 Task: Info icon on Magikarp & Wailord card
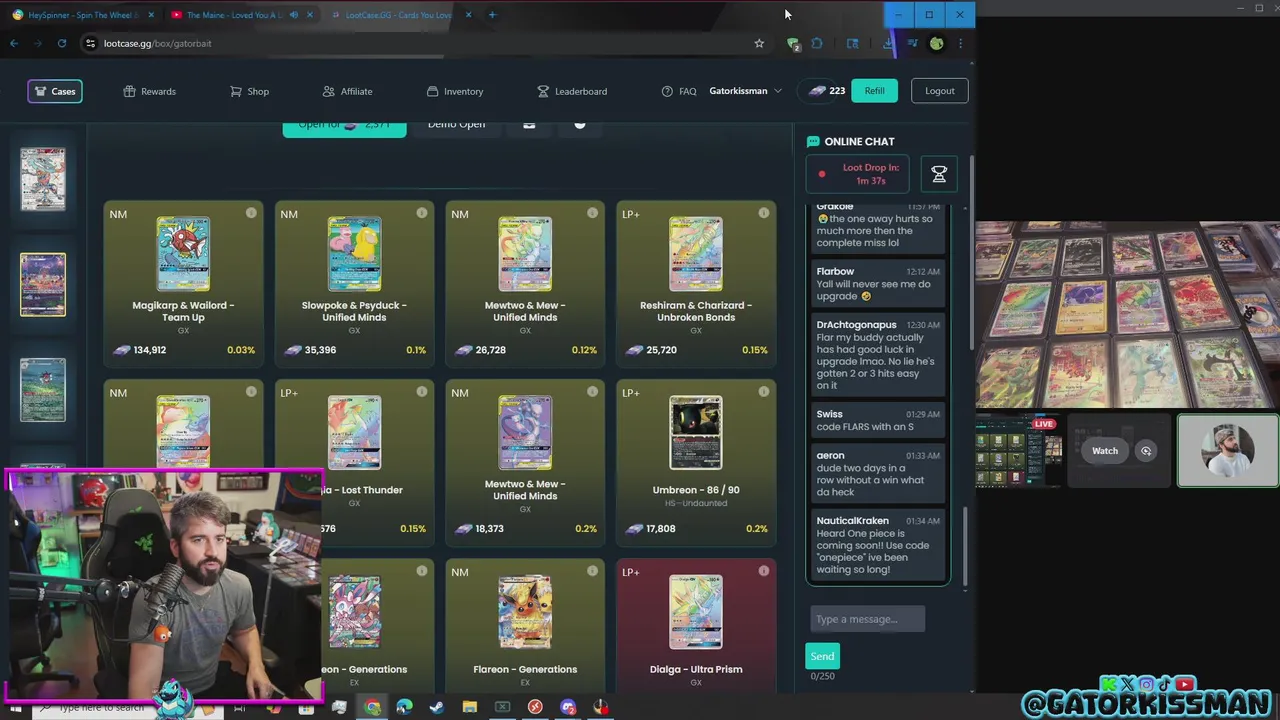[251, 213]
